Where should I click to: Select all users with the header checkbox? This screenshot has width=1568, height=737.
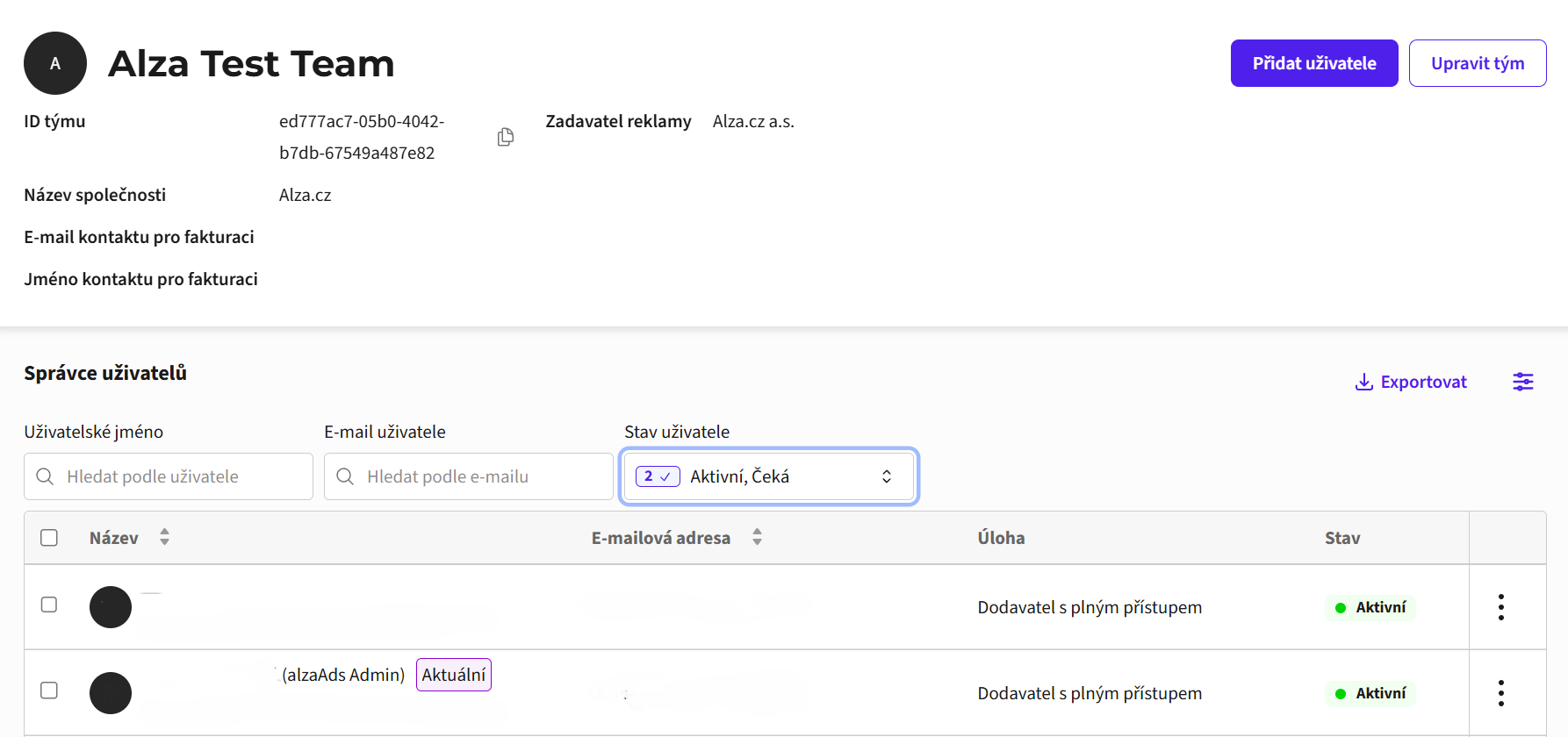[49, 537]
